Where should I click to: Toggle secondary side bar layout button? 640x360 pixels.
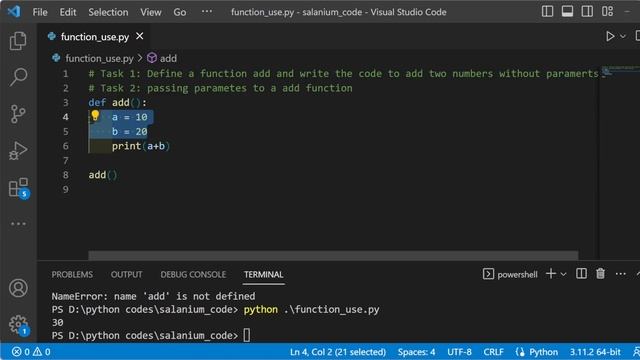coord(587,11)
